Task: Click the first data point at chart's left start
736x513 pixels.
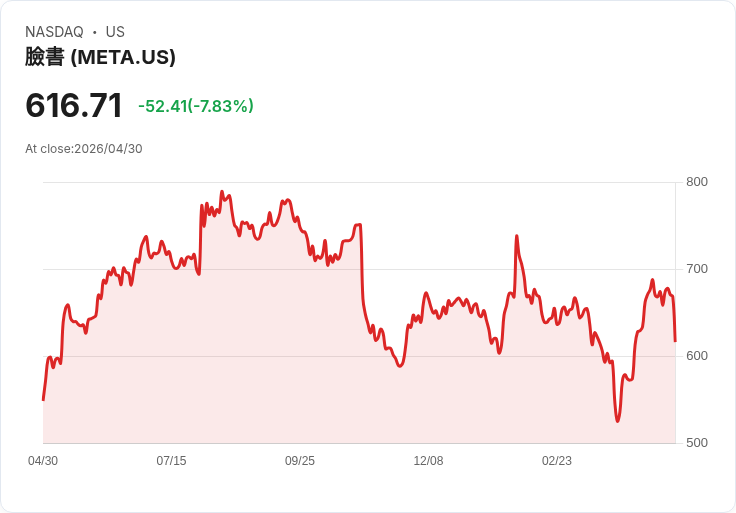Action: (x=43, y=400)
